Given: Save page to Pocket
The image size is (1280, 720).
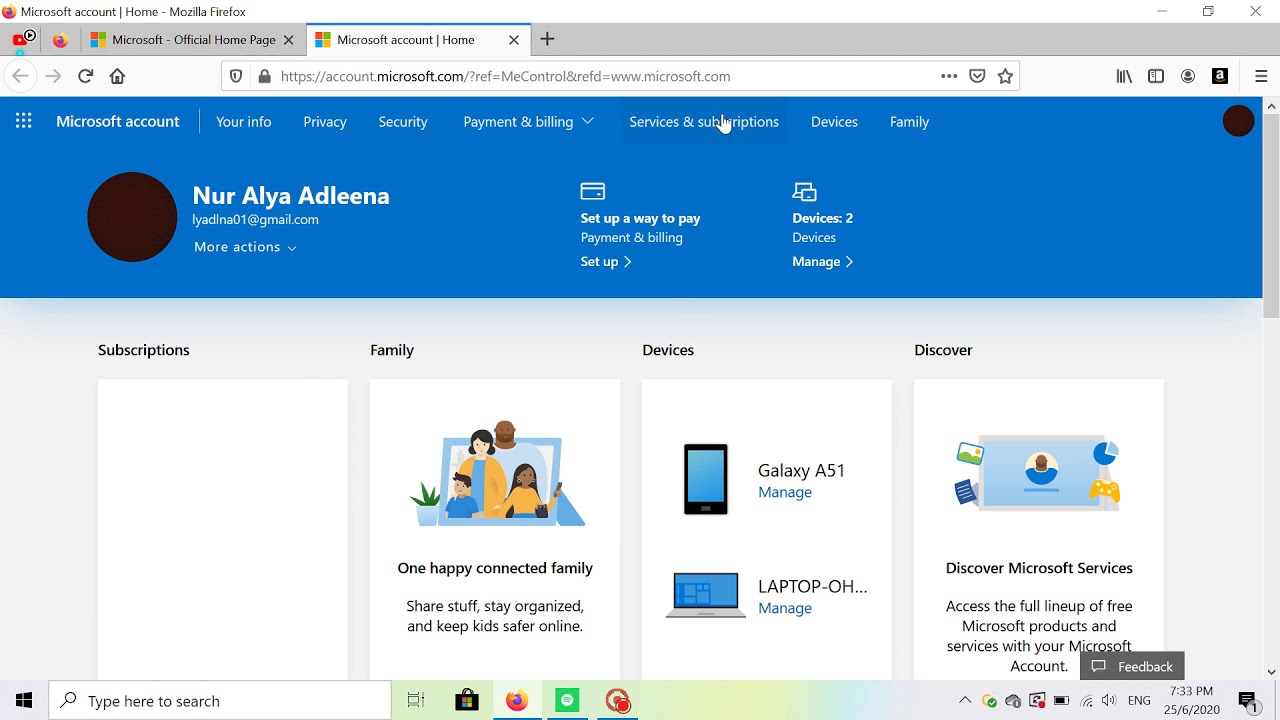Looking at the screenshot, I should (977, 76).
